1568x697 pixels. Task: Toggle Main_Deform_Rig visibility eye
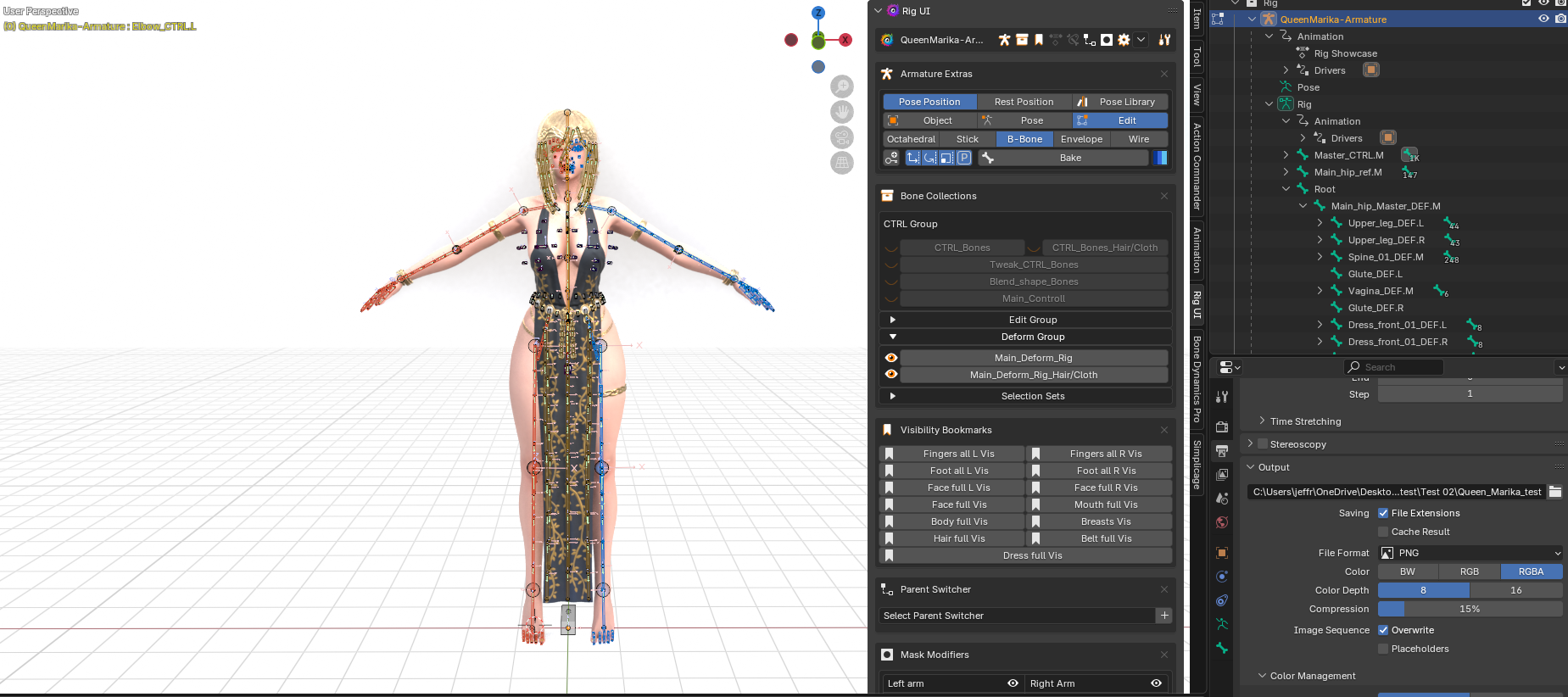[891, 358]
